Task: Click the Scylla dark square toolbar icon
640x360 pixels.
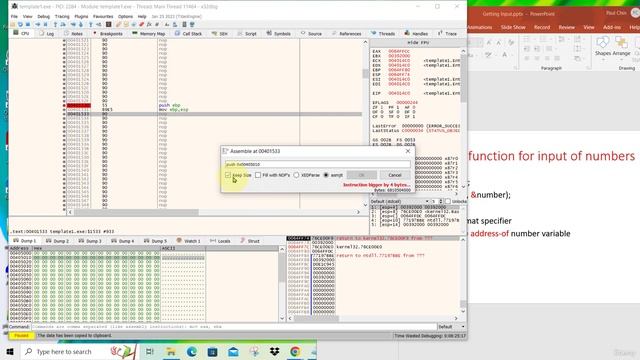Action: pos(109,24)
